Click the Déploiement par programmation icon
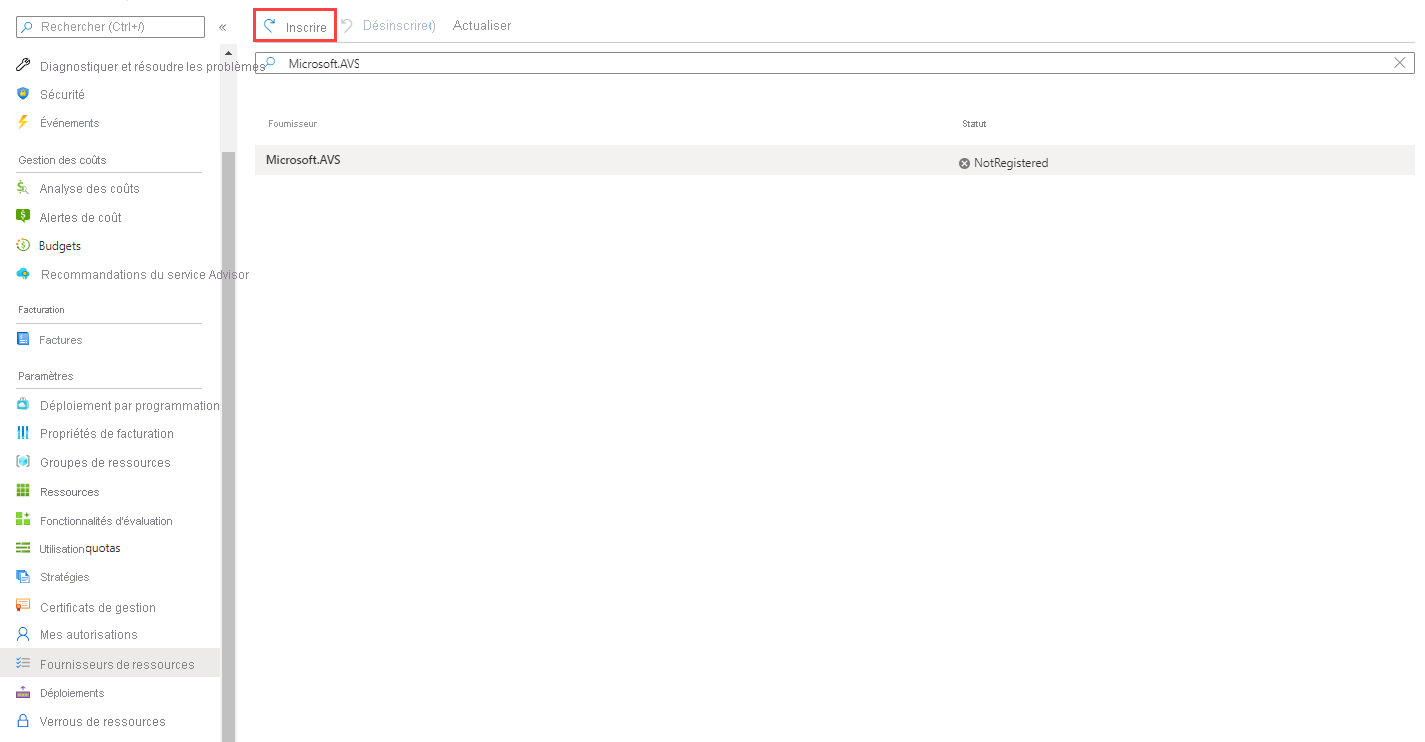The image size is (1425, 742). click(x=24, y=405)
